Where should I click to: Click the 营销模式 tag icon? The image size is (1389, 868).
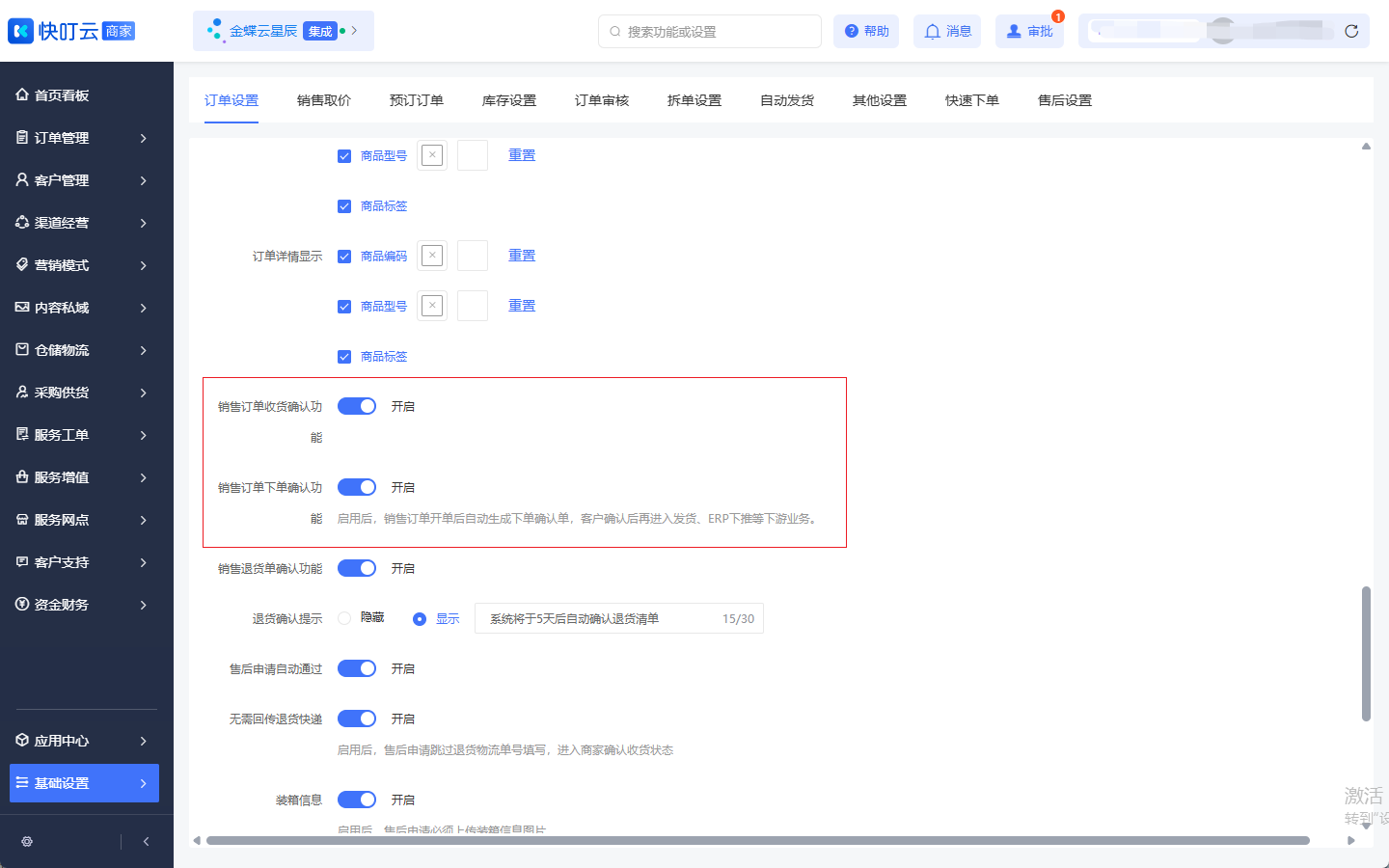click(22, 264)
